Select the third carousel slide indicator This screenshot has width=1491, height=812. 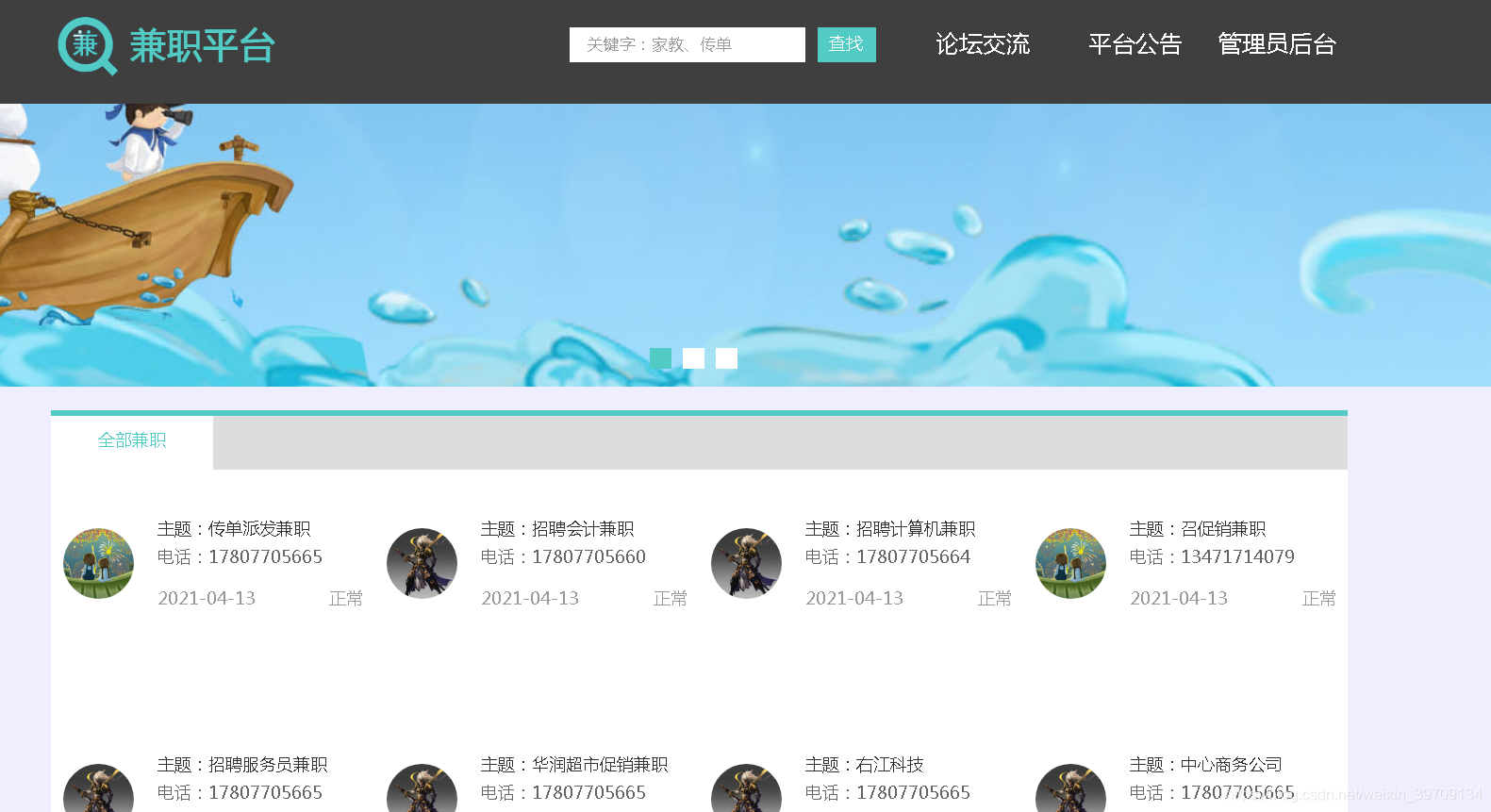[726, 358]
